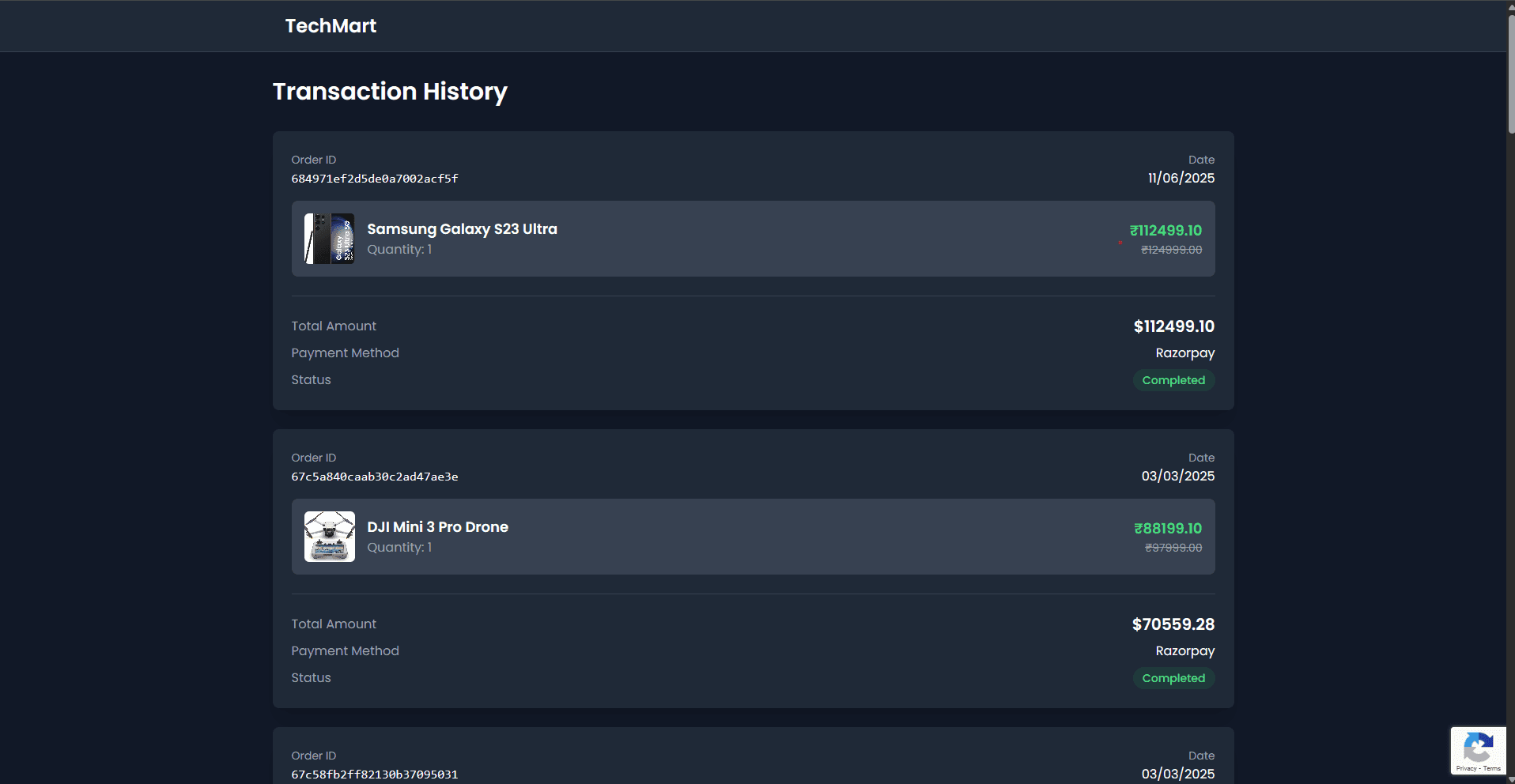
Task: Click the $70559.28 total amount
Action: [1173, 624]
